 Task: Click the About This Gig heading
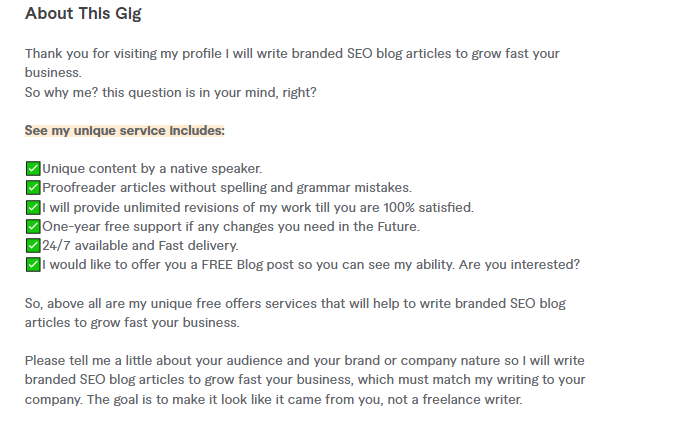[x=83, y=13]
